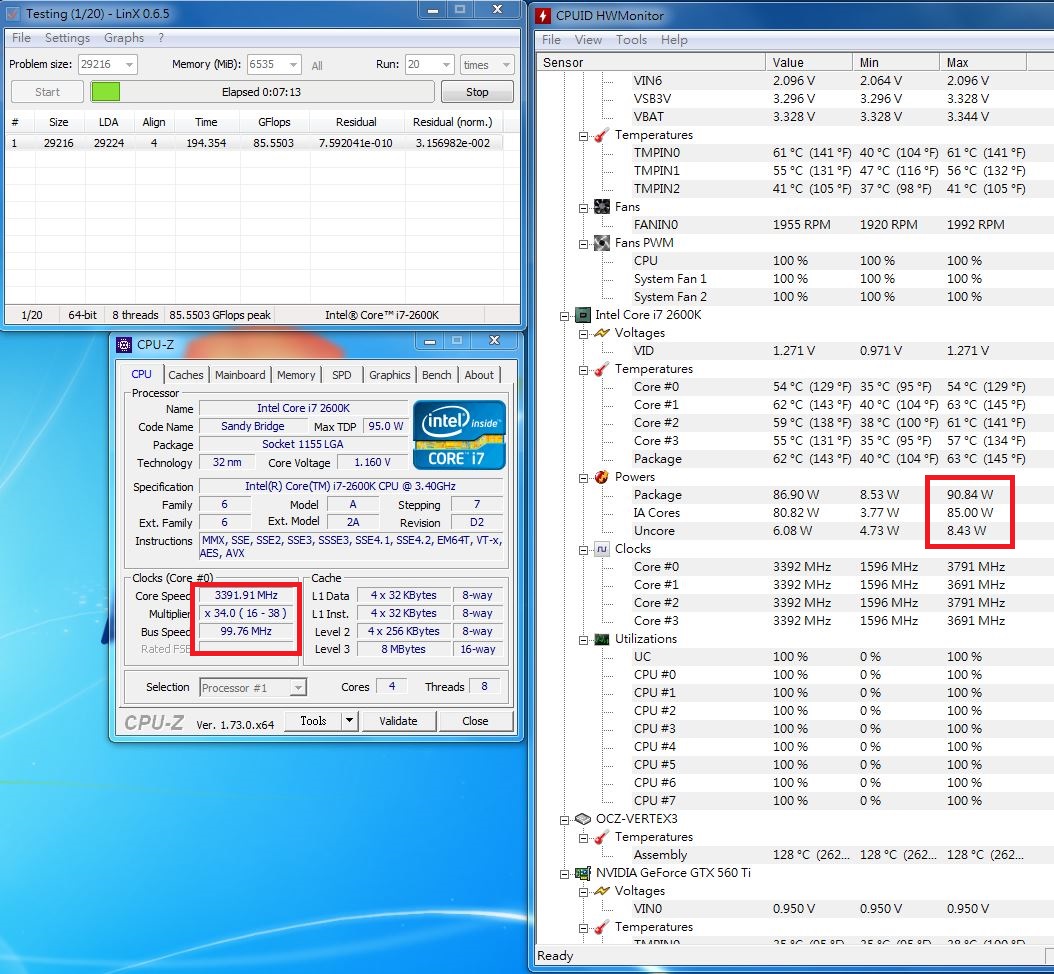
Task: Switch to the Memory tab in CPU-Z
Action: 296,375
